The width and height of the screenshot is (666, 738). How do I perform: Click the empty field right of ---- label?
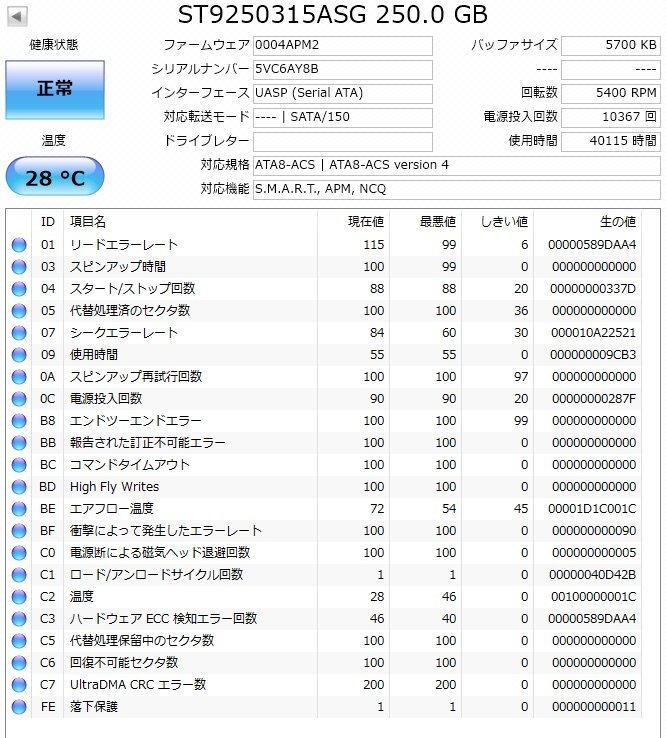click(x=611, y=70)
